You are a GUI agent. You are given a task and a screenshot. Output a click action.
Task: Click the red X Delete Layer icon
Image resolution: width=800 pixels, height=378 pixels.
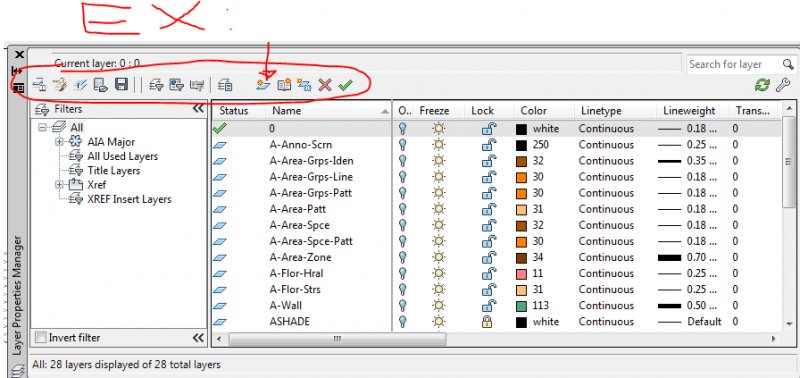coord(325,85)
